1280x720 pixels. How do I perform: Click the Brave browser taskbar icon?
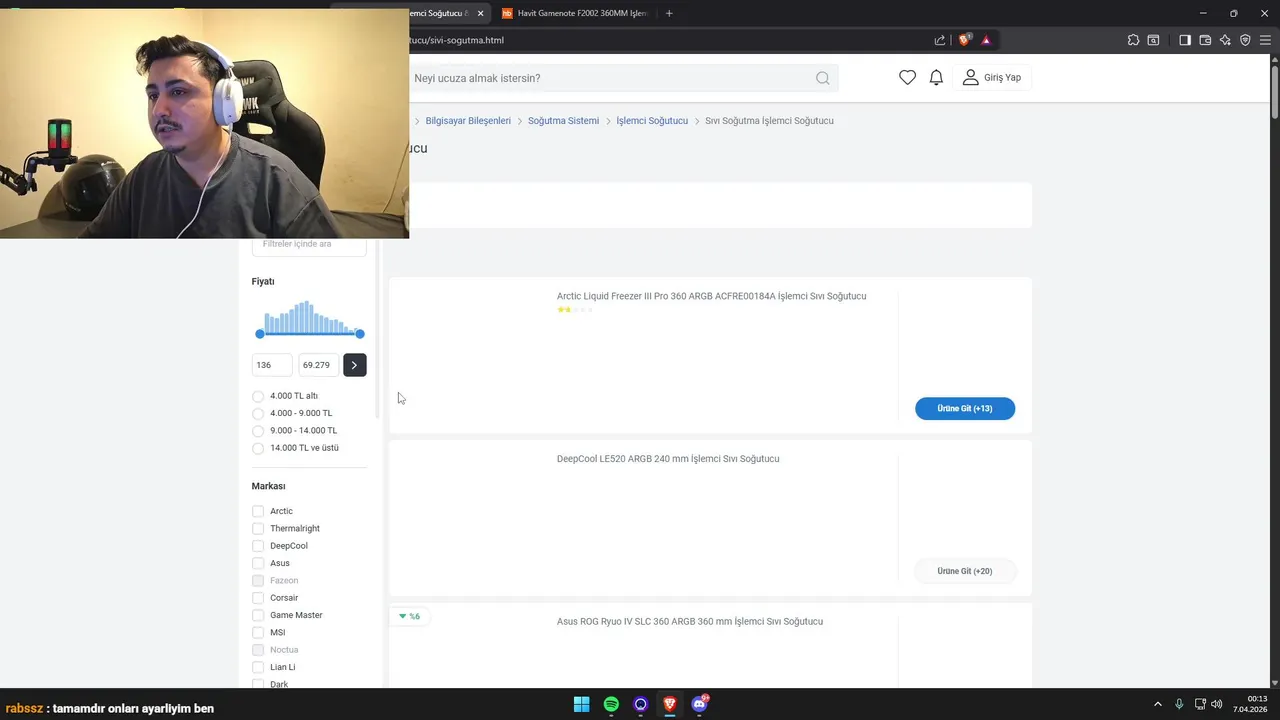(670, 704)
